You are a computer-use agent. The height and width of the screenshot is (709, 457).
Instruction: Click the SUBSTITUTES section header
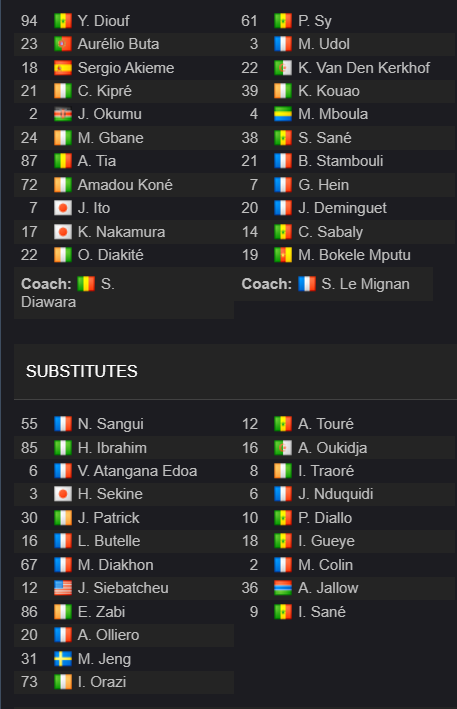[82, 371]
